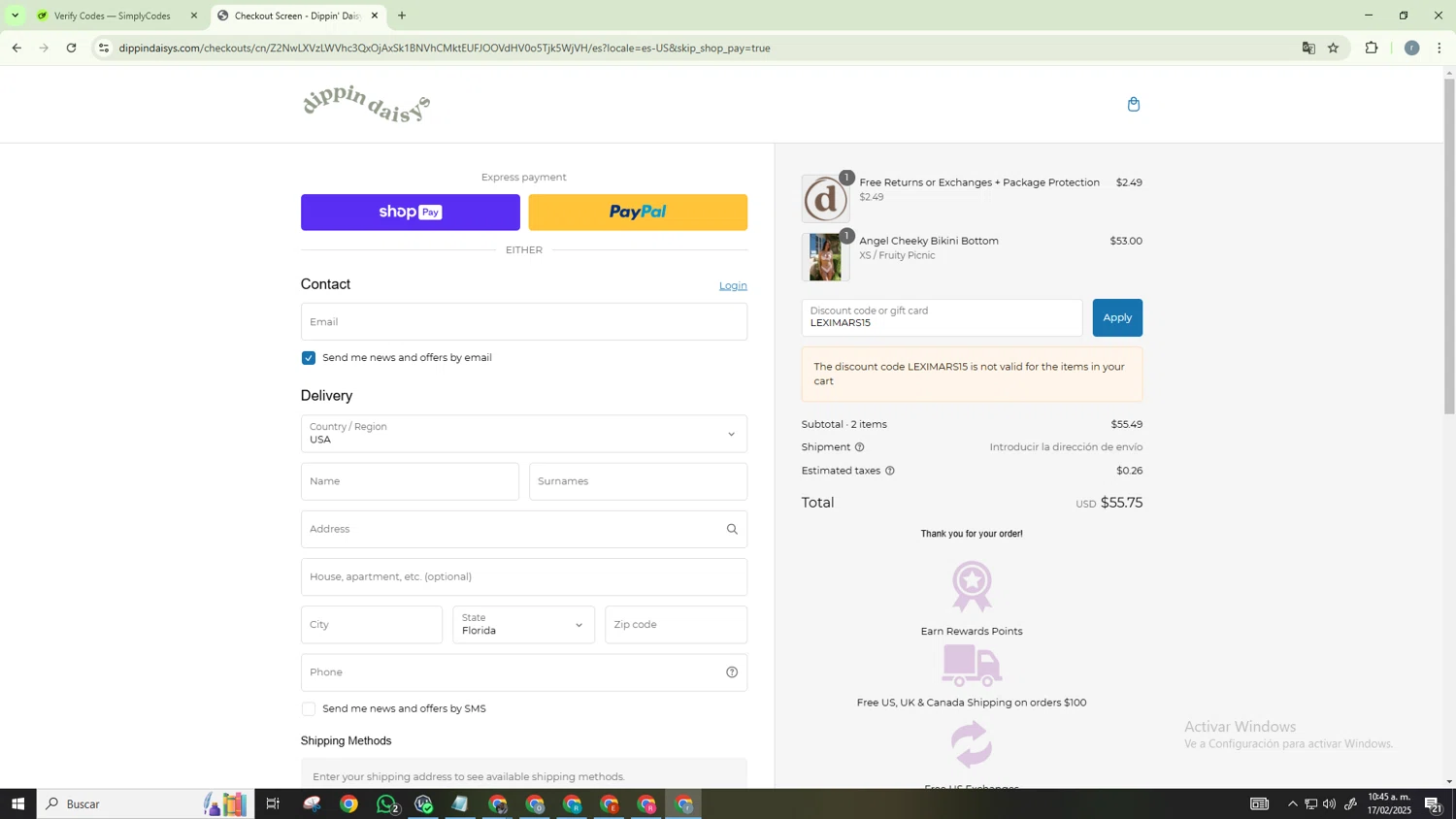Expand the Country / Region dropdown
The image size is (1456, 819).
point(524,434)
